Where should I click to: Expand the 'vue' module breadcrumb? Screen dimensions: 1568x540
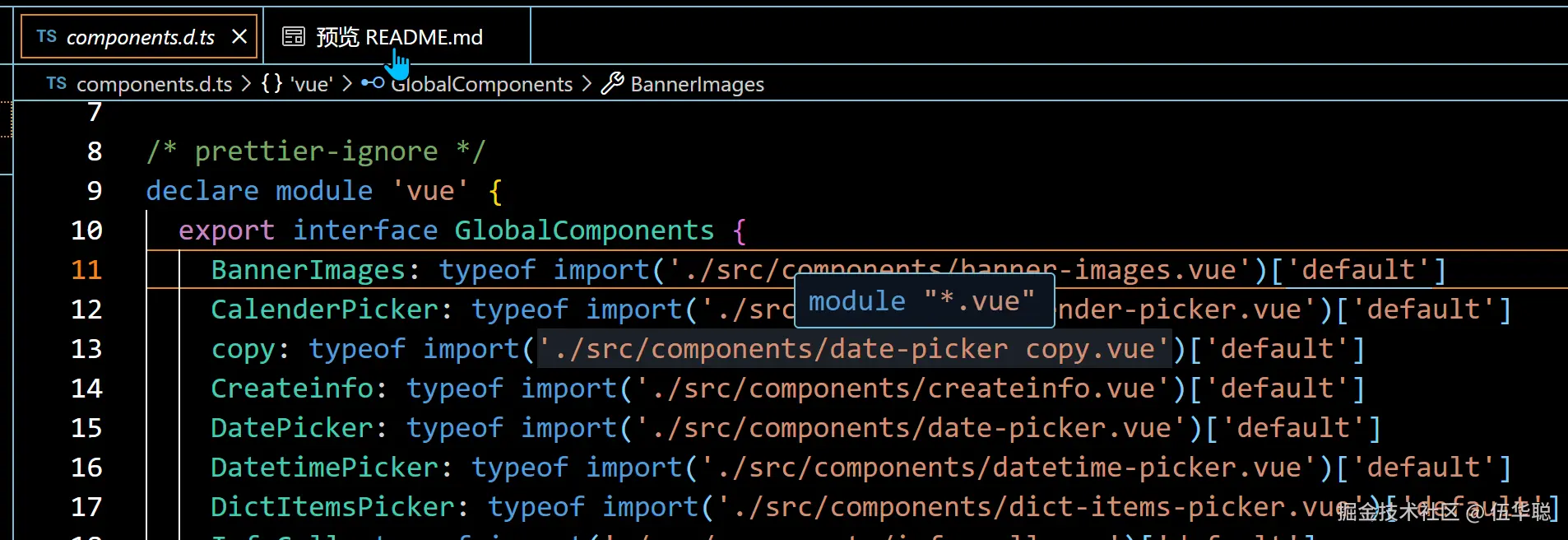(x=311, y=84)
